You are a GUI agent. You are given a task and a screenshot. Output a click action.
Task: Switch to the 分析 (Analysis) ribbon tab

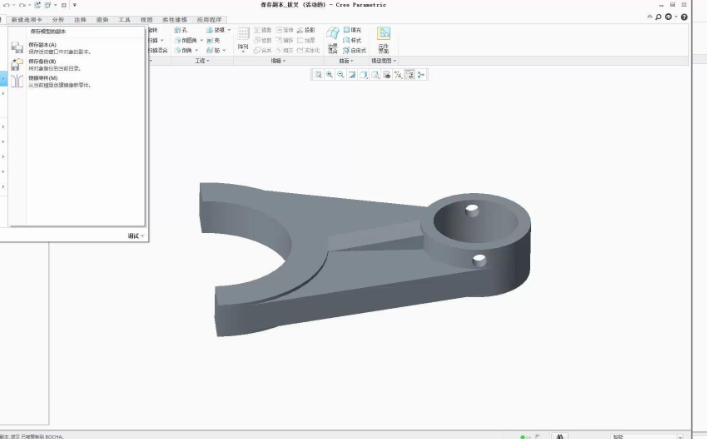58,19
